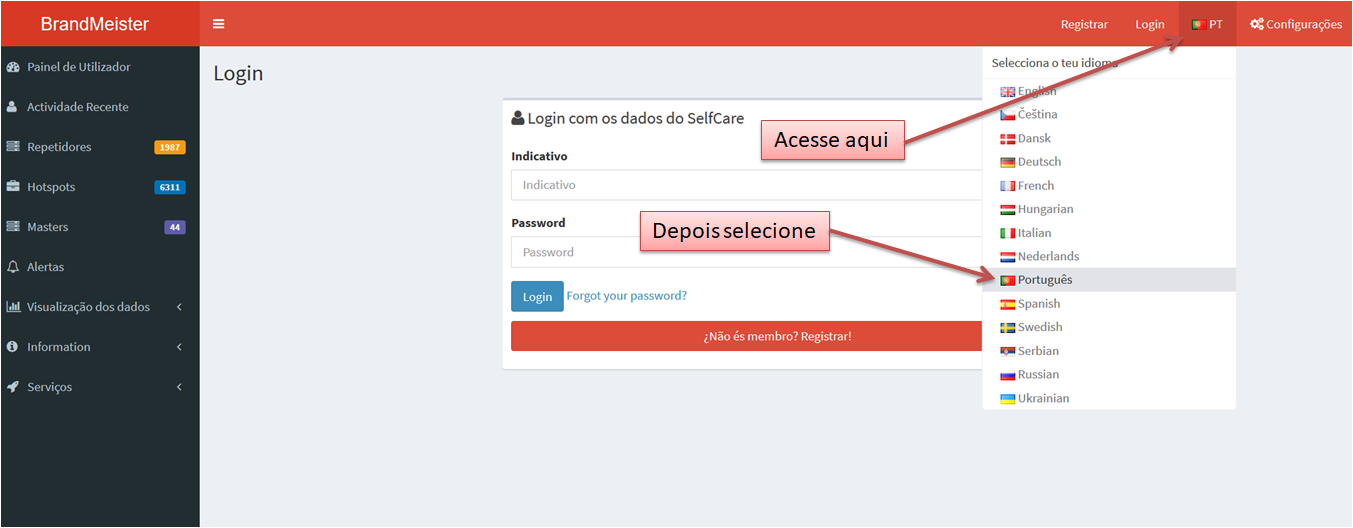The height and width of the screenshot is (528, 1353).
Task: Click the Serviços rocket icon
Action: click(13, 387)
